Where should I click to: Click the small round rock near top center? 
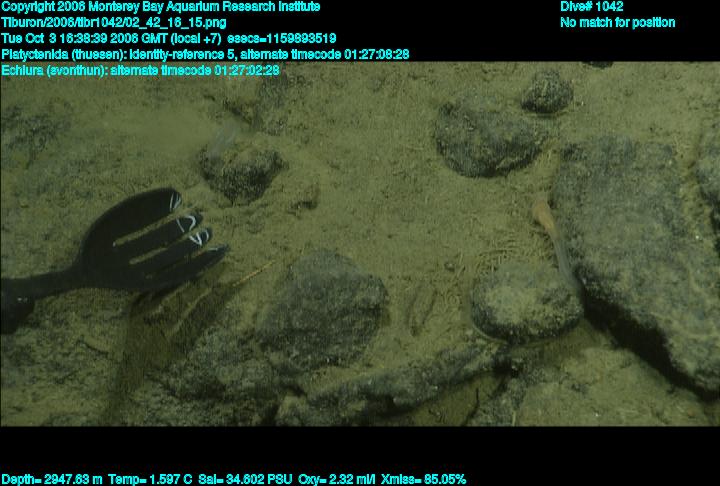tap(547, 92)
